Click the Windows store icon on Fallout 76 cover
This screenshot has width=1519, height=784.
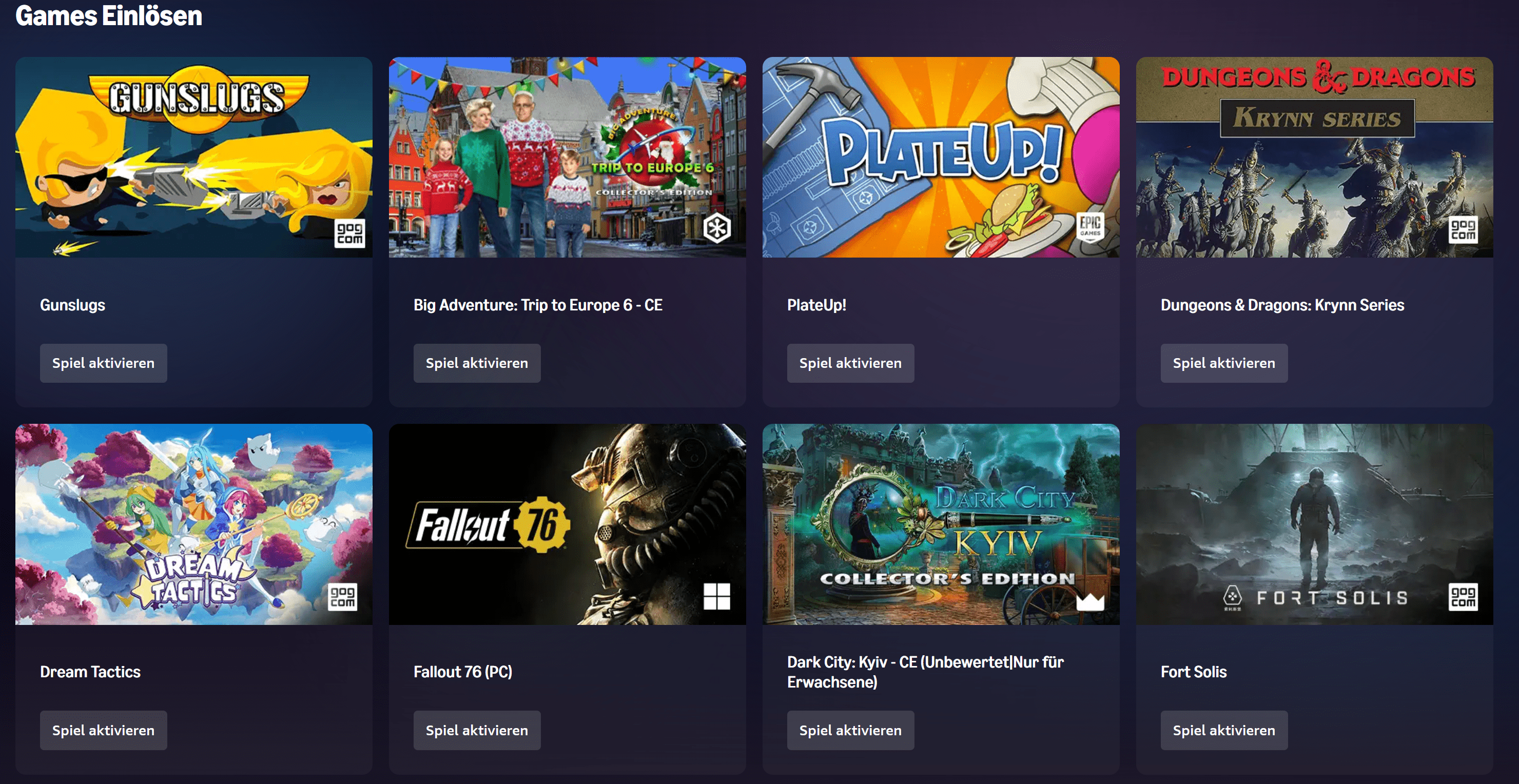pos(716,596)
